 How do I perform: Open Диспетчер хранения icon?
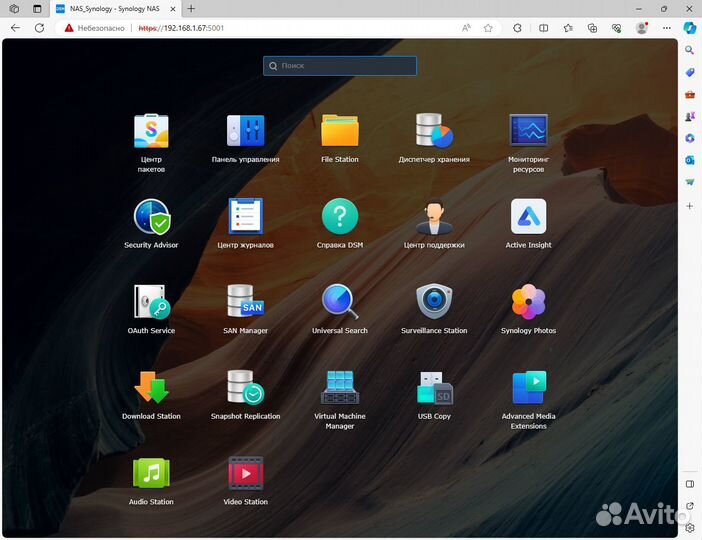pyautogui.click(x=434, y=131)
